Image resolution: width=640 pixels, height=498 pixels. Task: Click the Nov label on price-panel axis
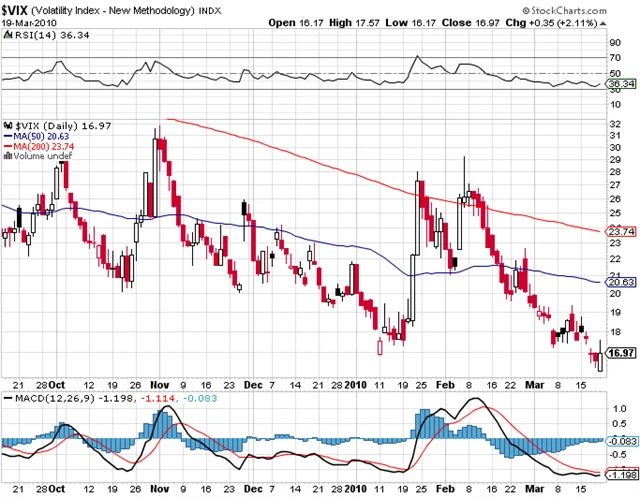[160, 385]
